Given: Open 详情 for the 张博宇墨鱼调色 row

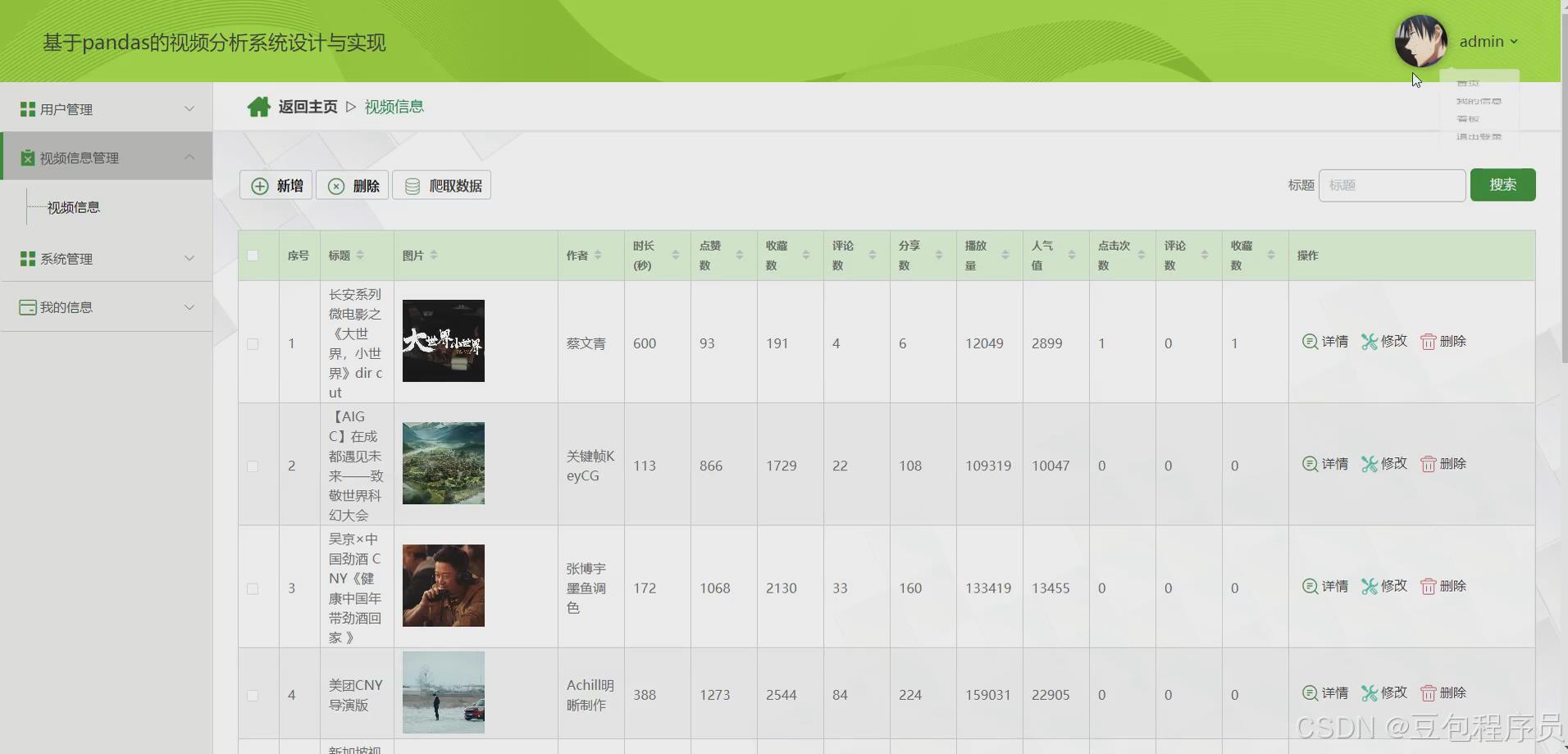Looking at the screenshot, I should [x=1325, y=586].
